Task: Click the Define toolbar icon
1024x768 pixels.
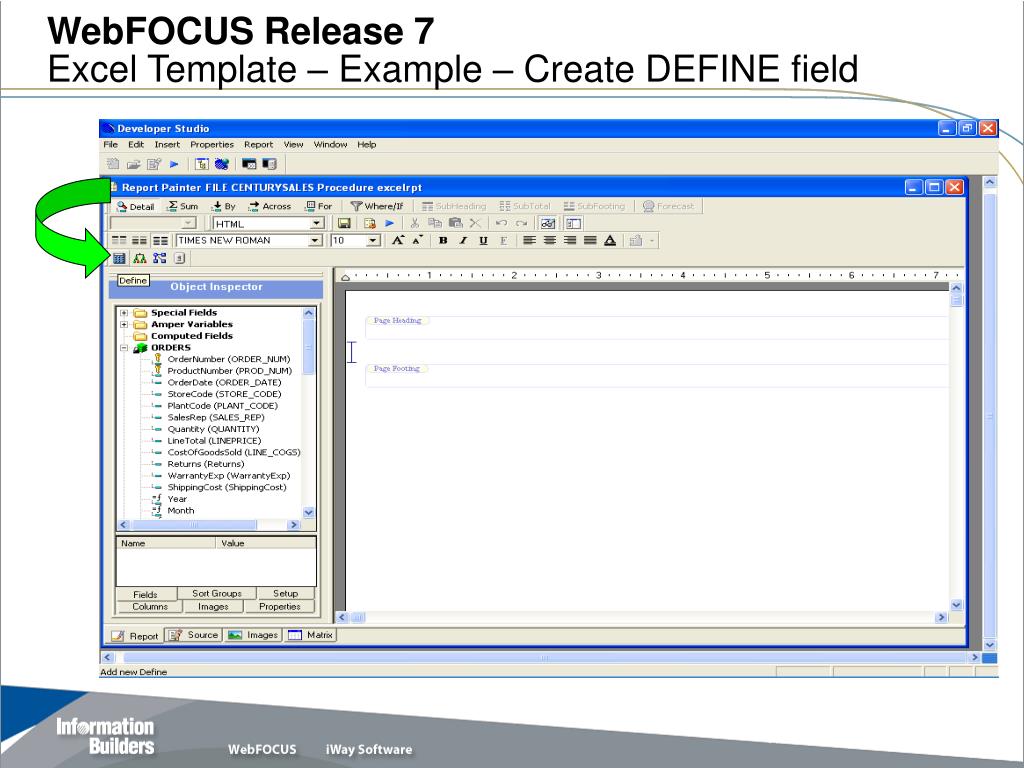Action: pos(119,258)
